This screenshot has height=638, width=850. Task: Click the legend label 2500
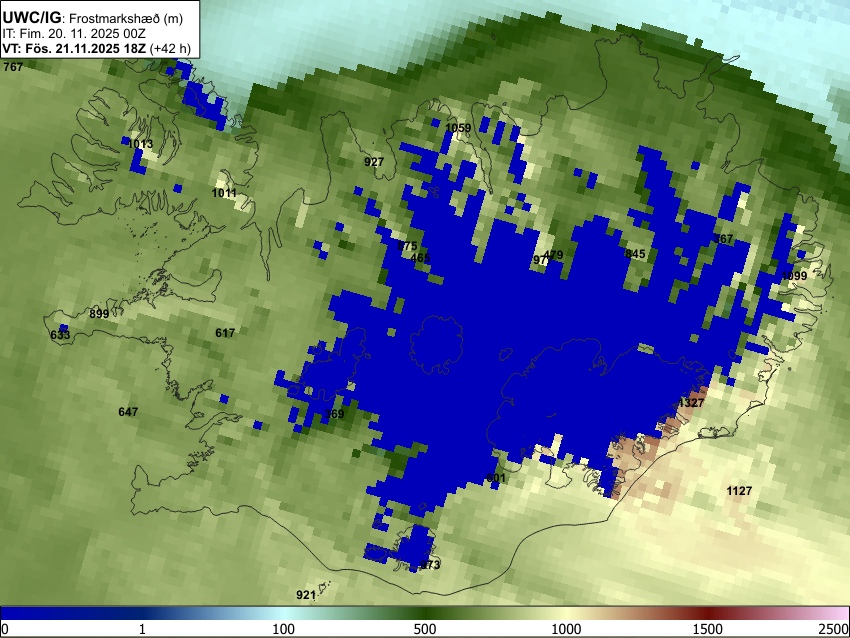(835, 629)
